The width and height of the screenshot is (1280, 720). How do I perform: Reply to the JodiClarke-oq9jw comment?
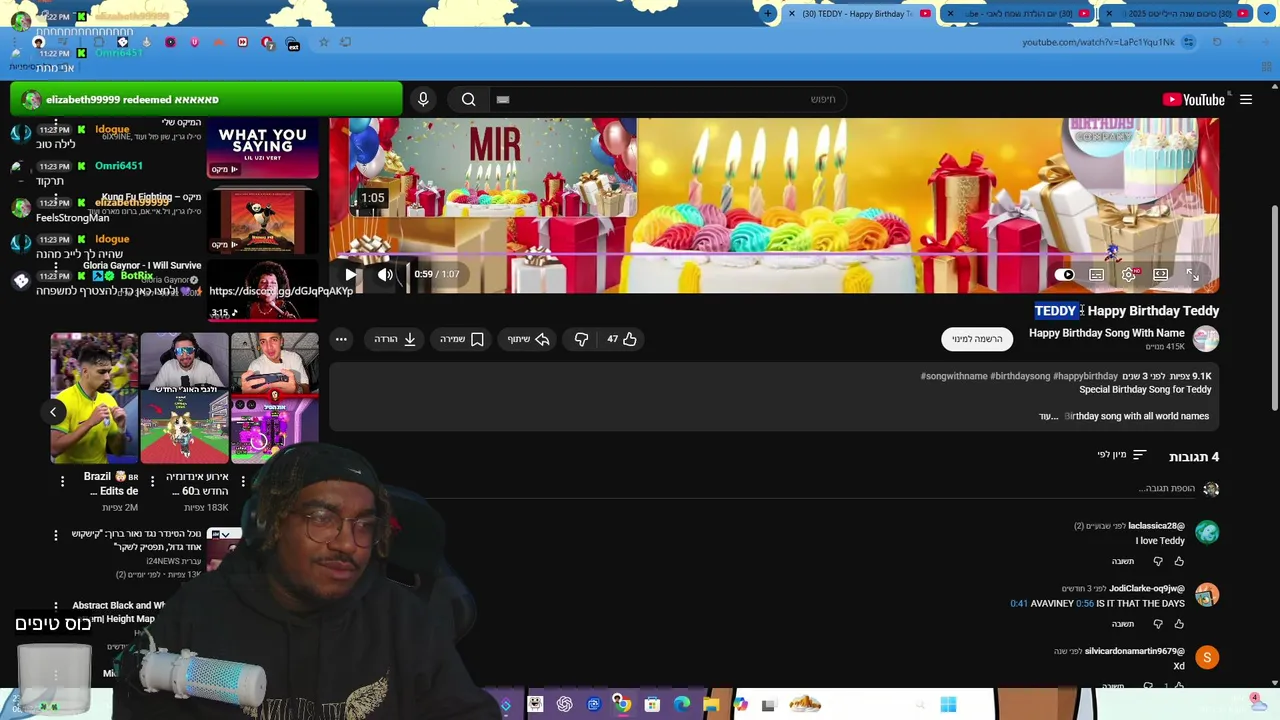pyautogui.click(x=1123, y=623)
